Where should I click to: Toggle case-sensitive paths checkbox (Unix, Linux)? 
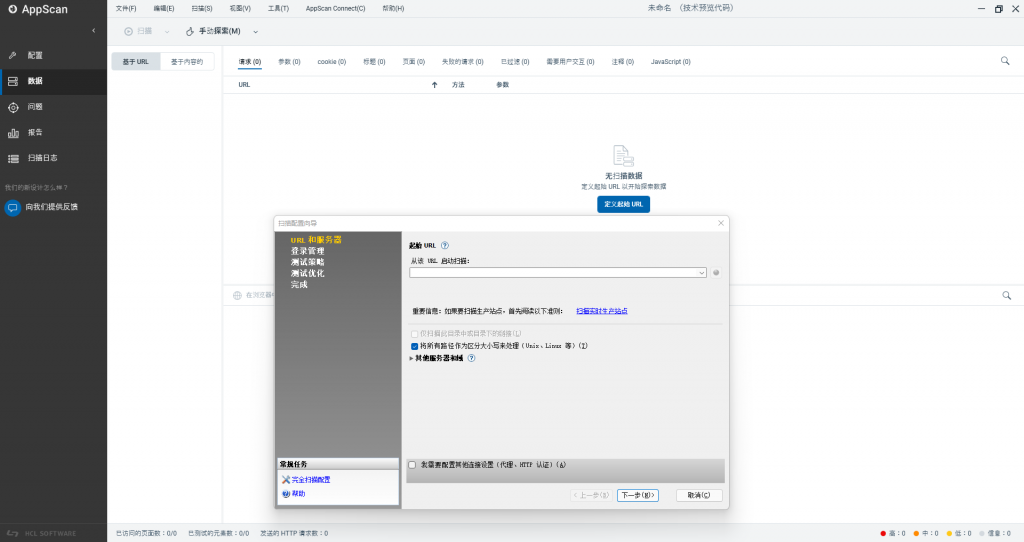coord(414,346)
